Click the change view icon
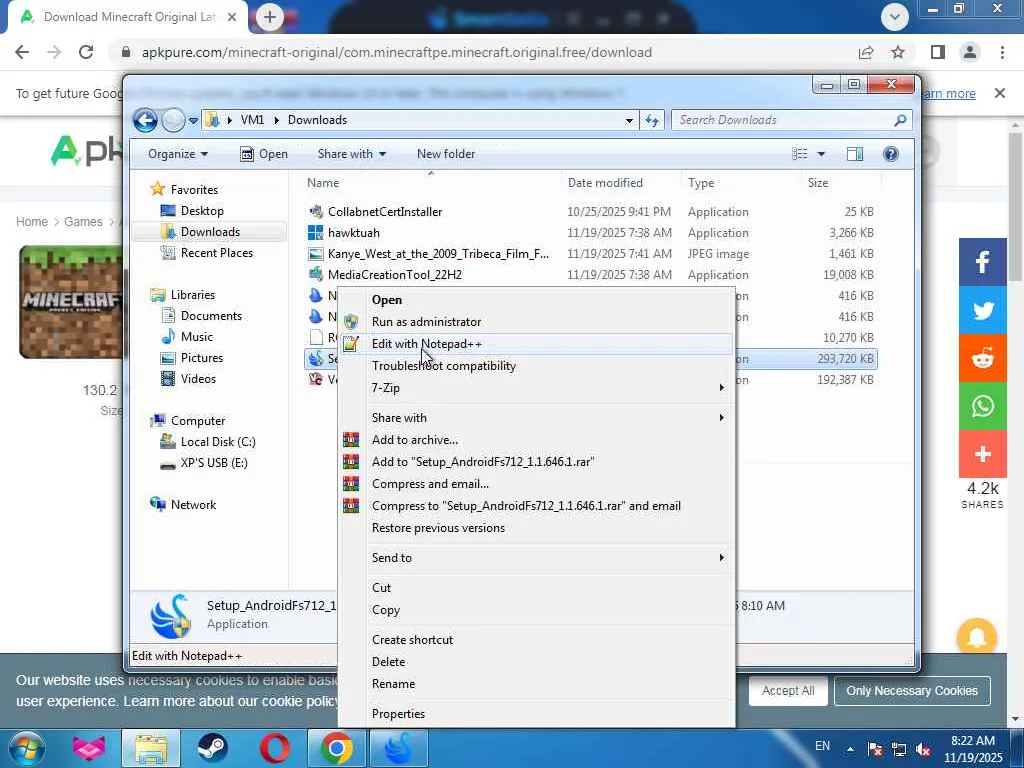Screen dimensions: 1024x768 point(800,154)
